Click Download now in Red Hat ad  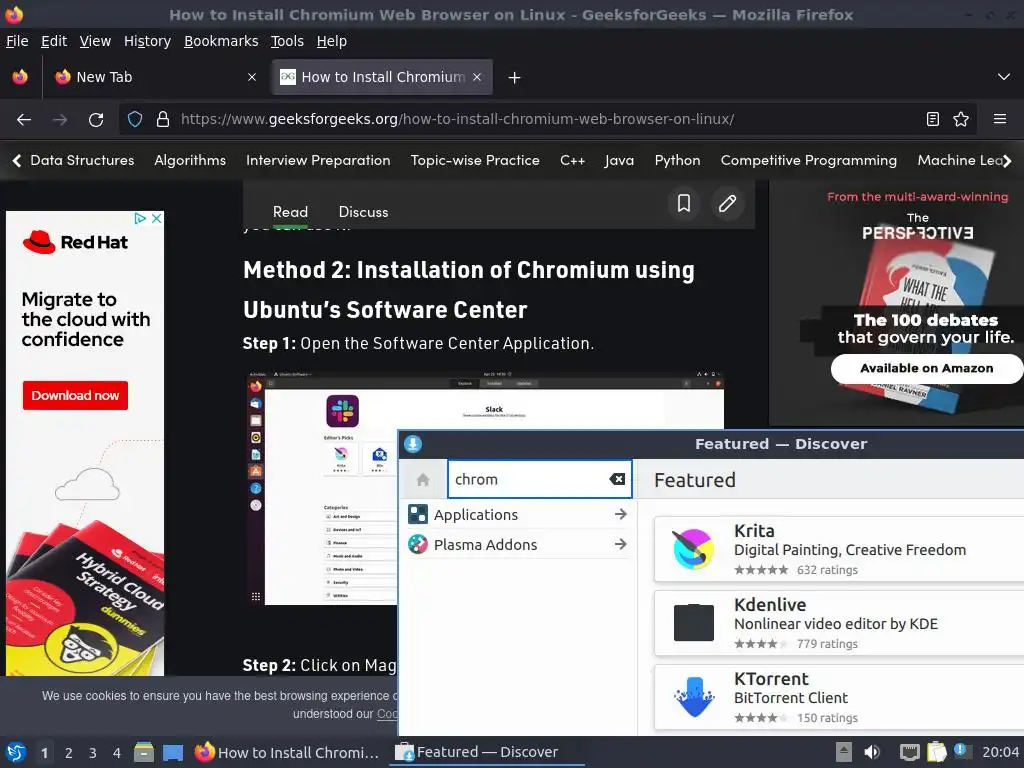tap(75, 396)
